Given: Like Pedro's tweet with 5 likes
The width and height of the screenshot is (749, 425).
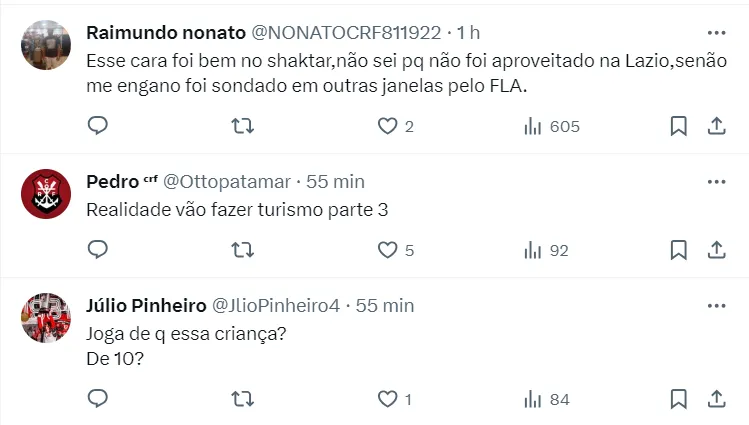Looking at the screenshot, I should [x=387, y=249].
